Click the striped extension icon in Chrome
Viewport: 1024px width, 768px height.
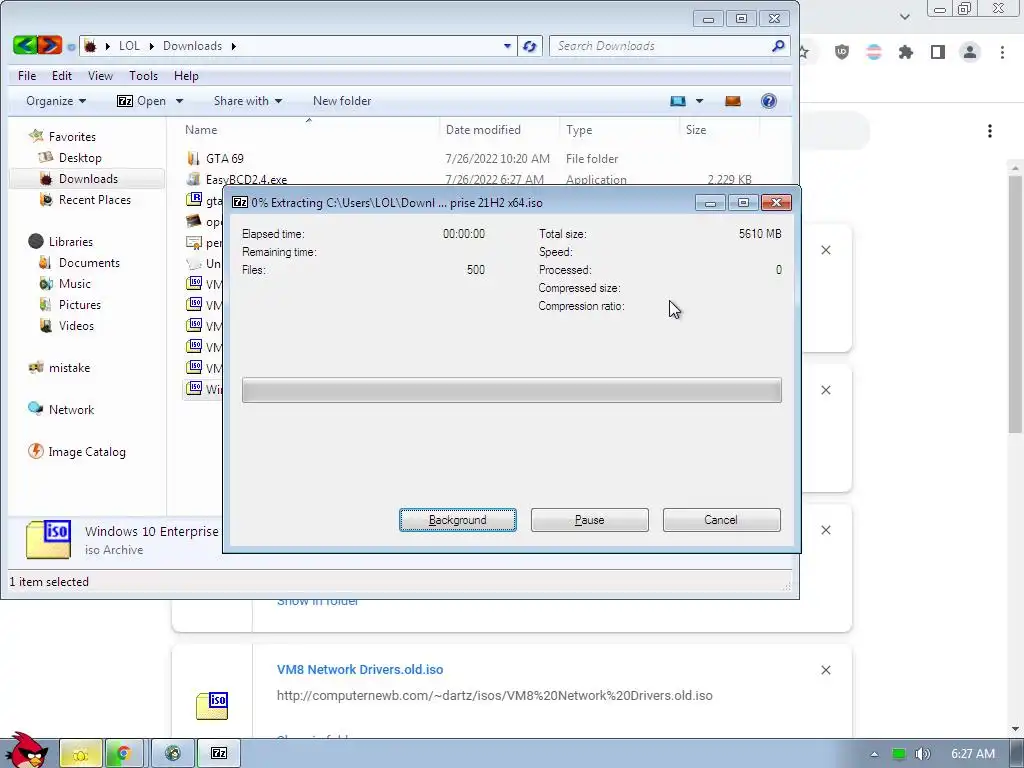point(874,52)
